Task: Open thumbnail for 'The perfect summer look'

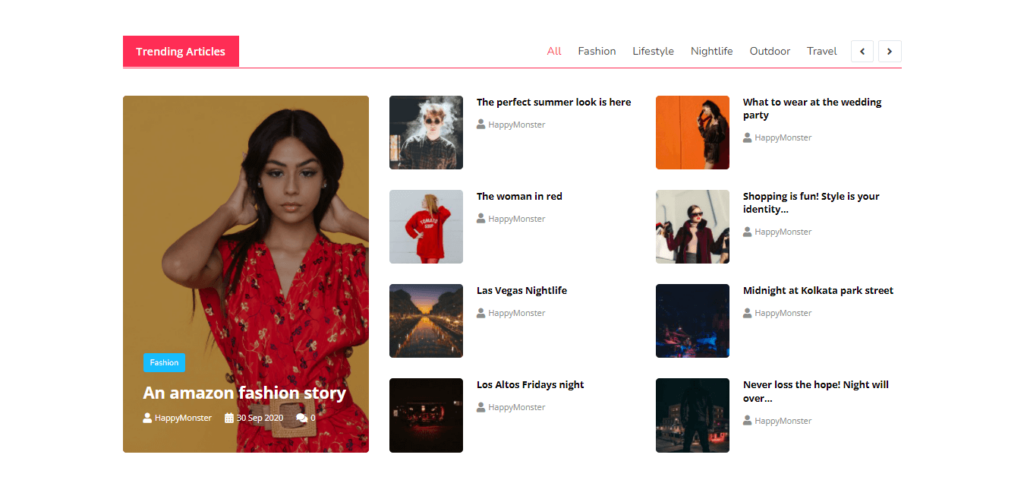Action: click(x=426, y=132)
